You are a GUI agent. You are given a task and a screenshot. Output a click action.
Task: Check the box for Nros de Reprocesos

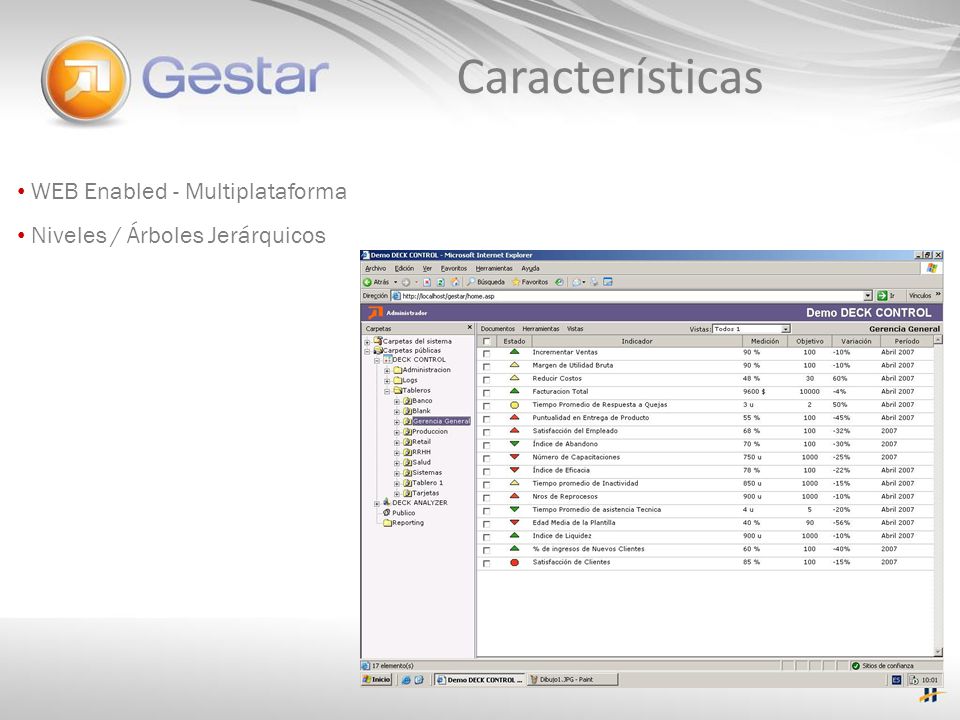(x=487, y=498)
